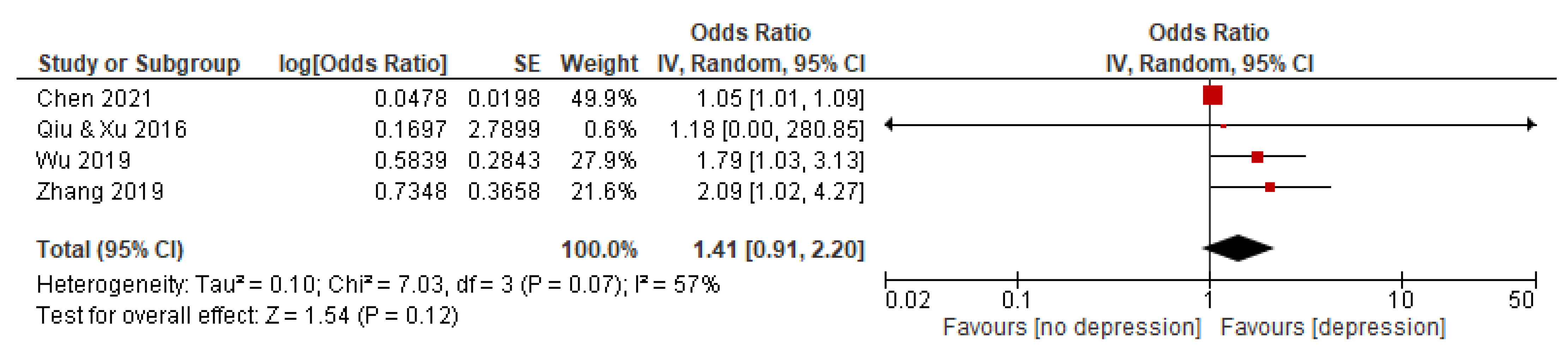Select the red square marker for Zhang 2019
Screen dimensions: 1568x353
[1270, 187]
